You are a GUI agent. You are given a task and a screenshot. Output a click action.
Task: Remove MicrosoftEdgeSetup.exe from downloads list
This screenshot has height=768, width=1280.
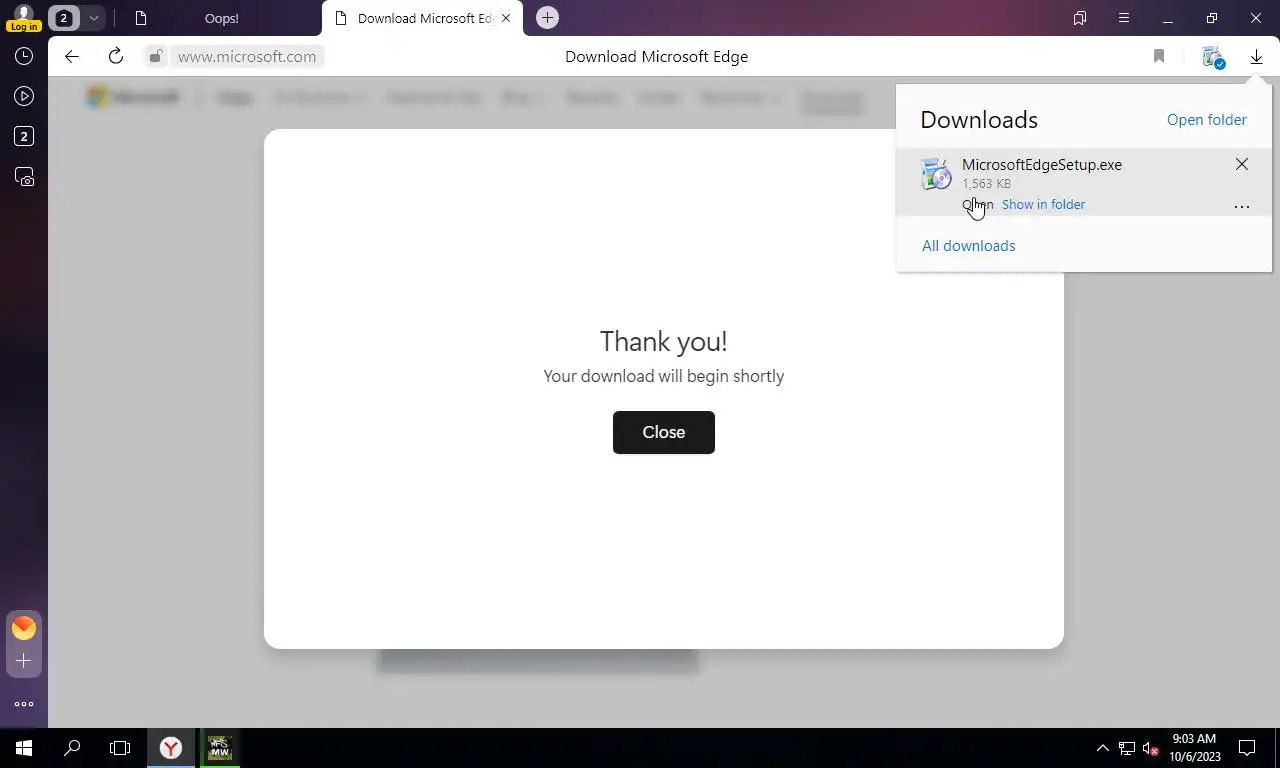(1241, 164)
